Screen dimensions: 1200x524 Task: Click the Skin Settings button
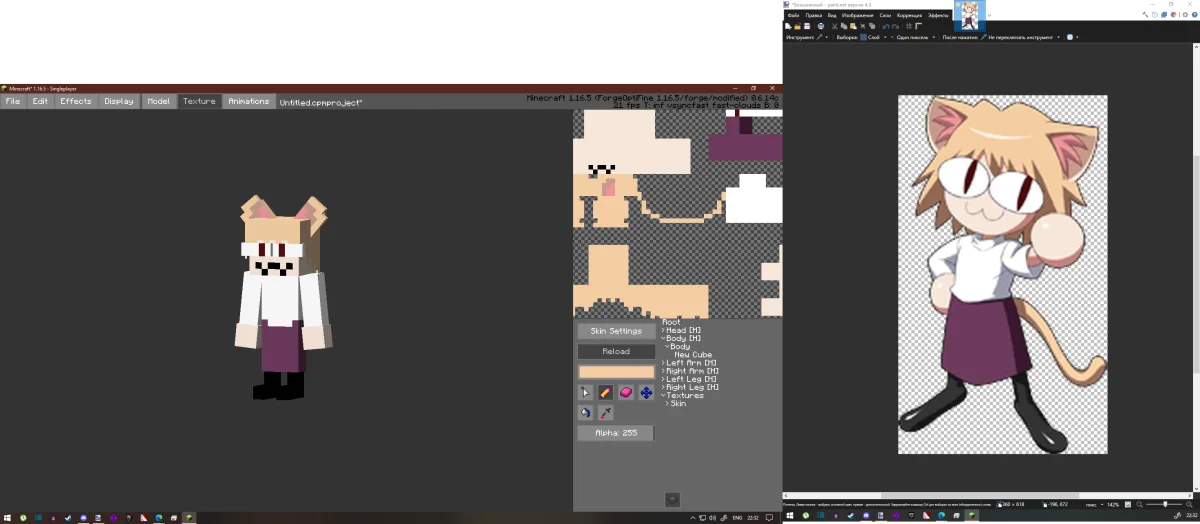point(616,331)
